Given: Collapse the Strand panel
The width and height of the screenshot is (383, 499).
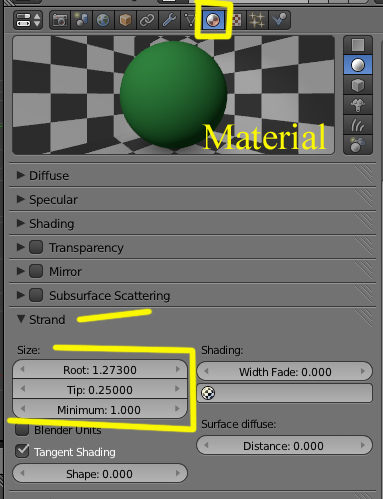Looking at the screenshot, I should coord(21,319).
